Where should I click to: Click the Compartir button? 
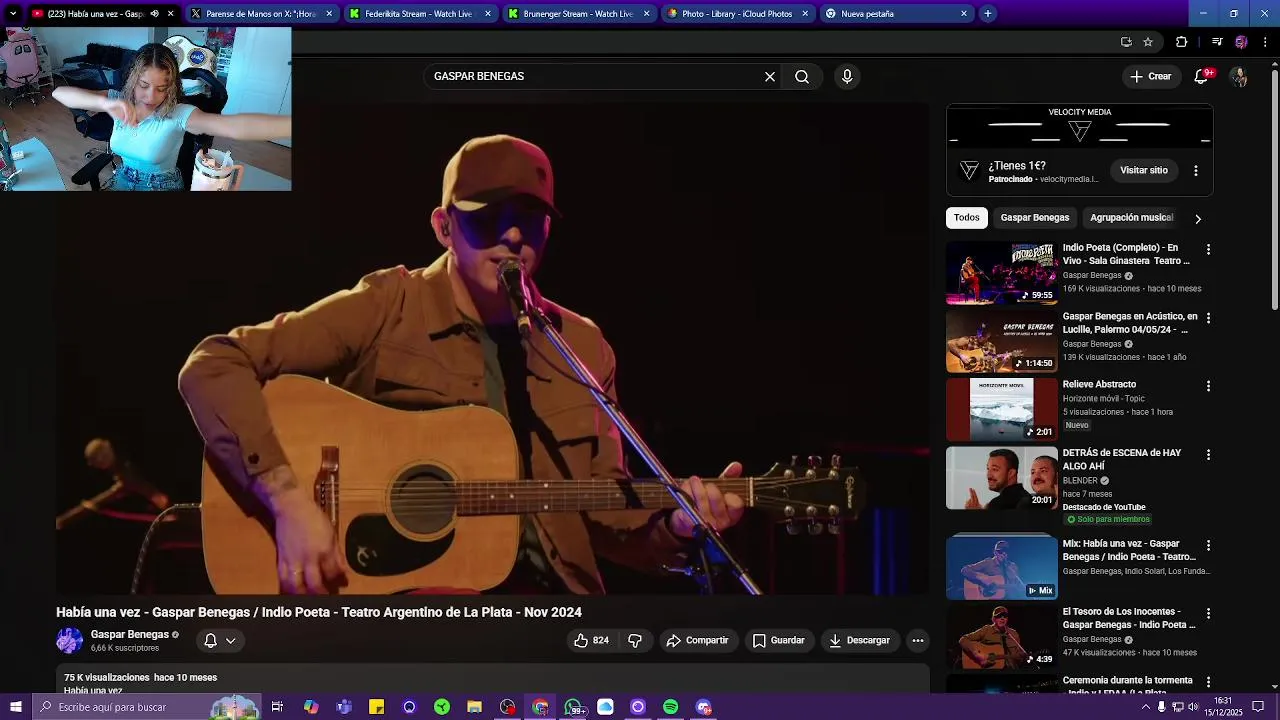point(697,640)
